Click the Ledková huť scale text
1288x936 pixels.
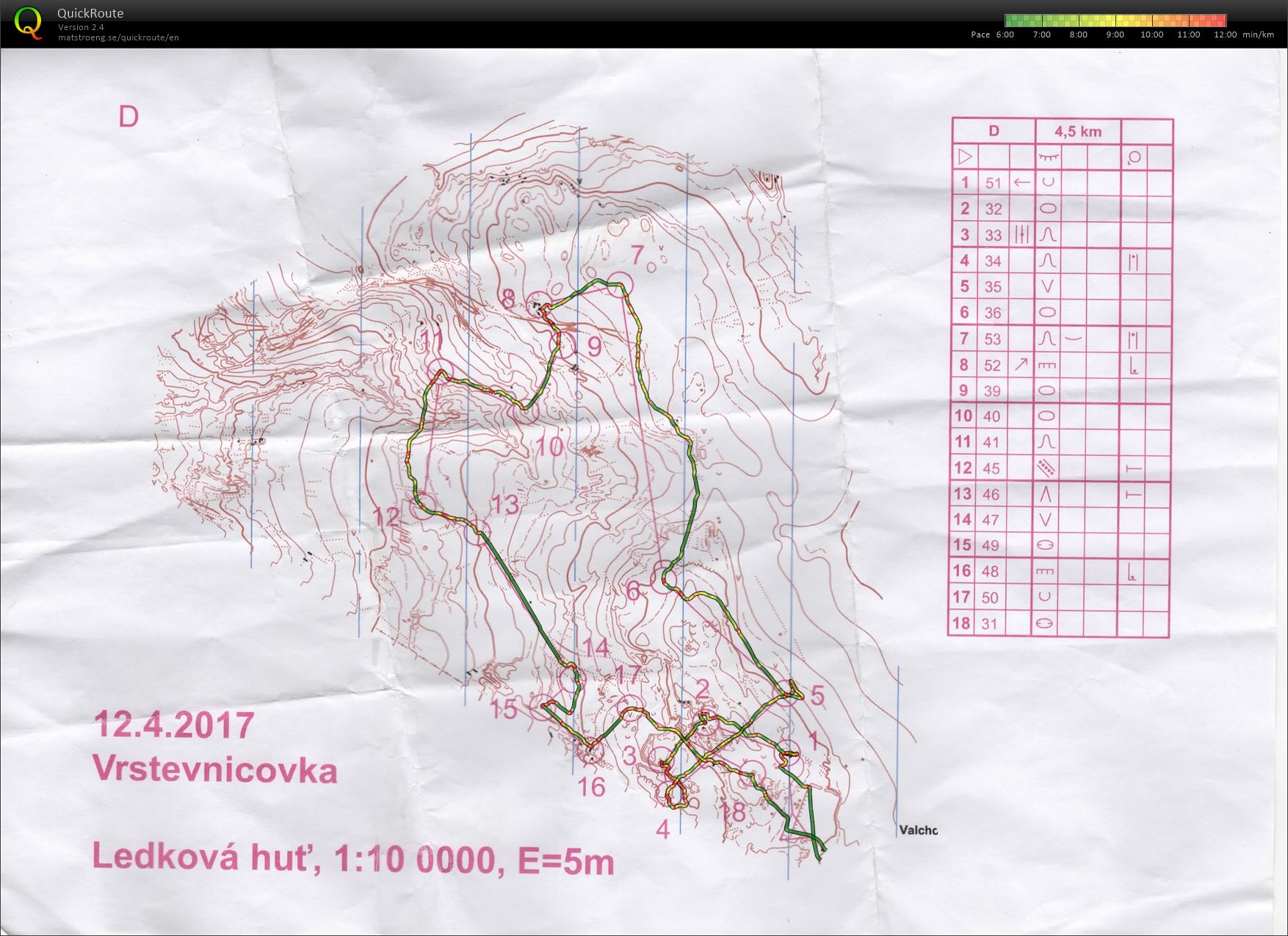click(353, 858)
